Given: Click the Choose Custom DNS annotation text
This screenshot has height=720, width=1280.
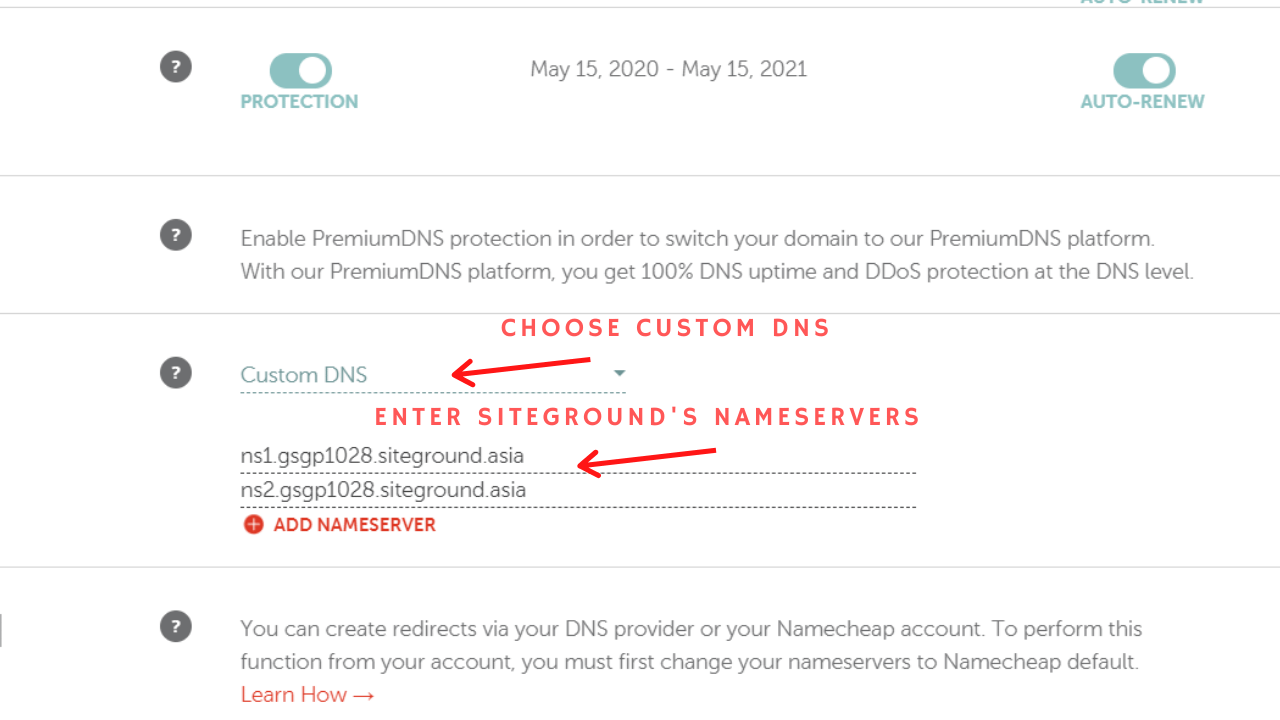Looking at the screenshot, I should pos(666,328).
